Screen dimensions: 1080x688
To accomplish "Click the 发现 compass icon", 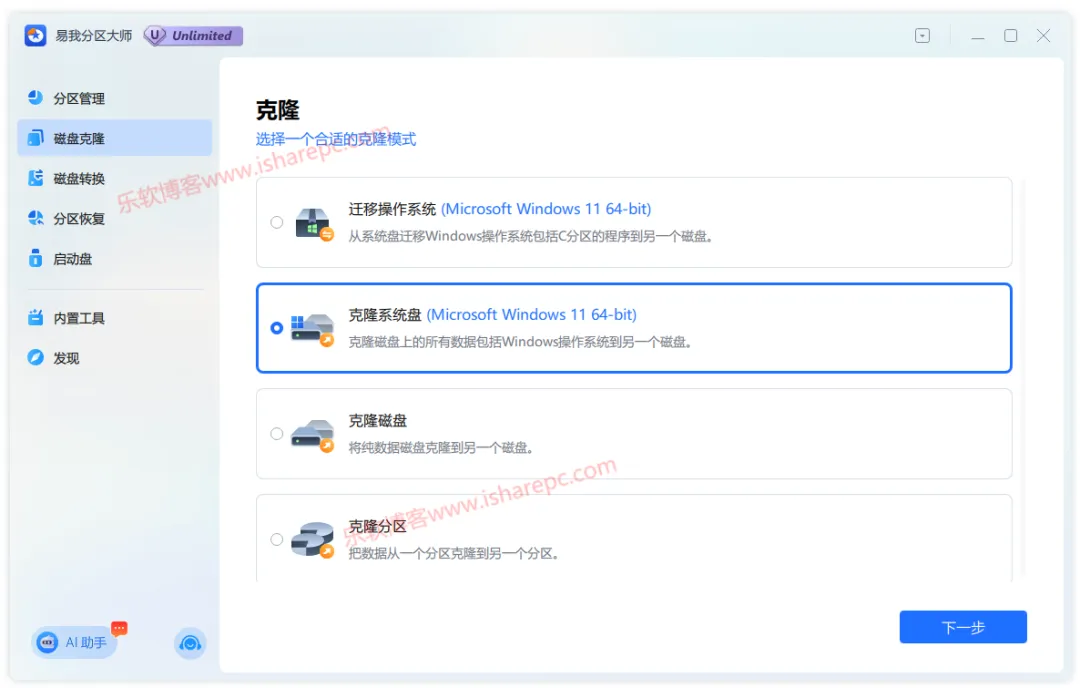I will (x=35, y=357).
